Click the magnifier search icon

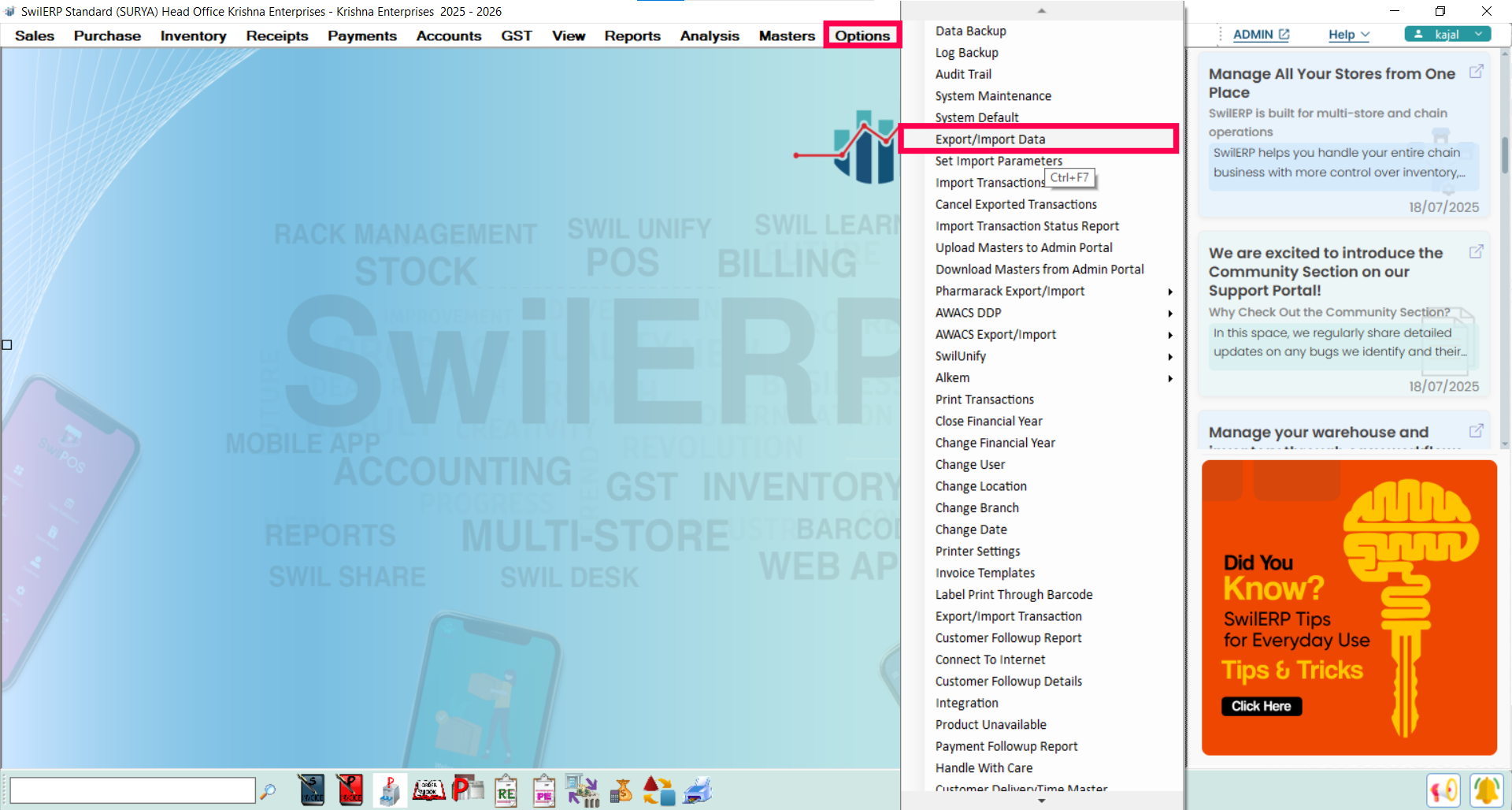(x=269, y=790)
